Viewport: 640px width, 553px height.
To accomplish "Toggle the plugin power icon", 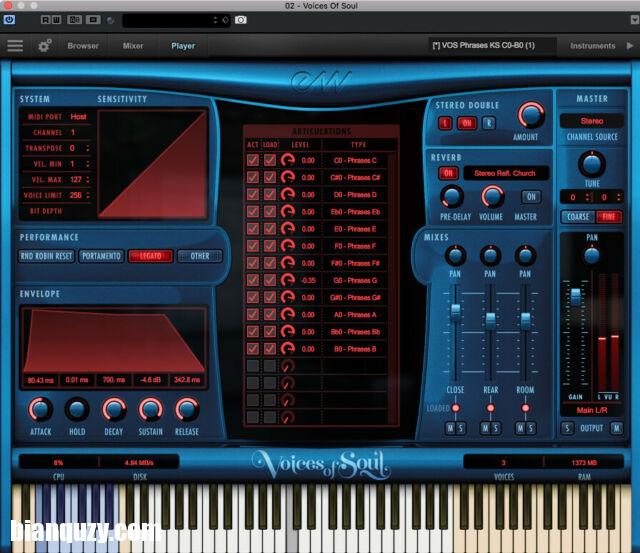I will click(9, 20).
